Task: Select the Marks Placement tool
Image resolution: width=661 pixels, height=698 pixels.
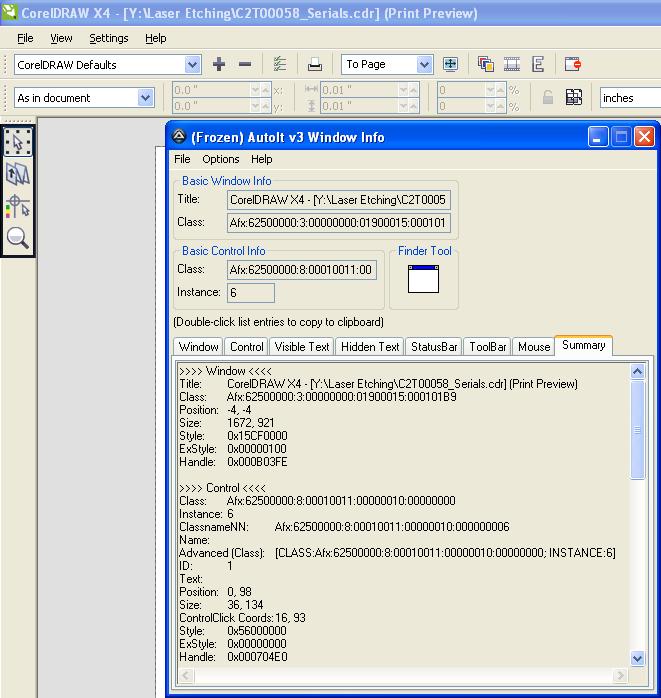Action: (x=18, y=206)
